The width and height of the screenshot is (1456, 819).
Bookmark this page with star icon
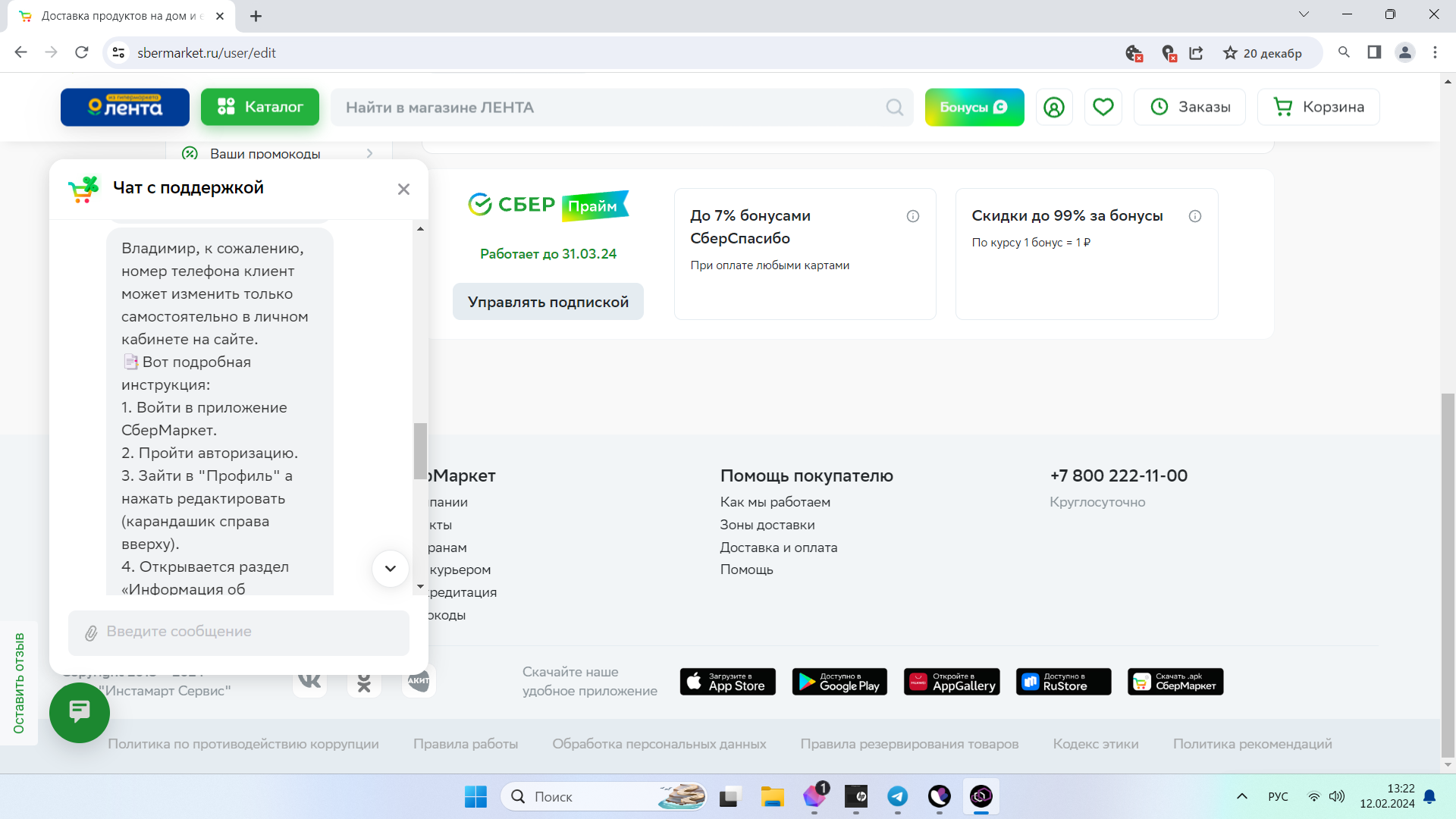(1230, 52)
